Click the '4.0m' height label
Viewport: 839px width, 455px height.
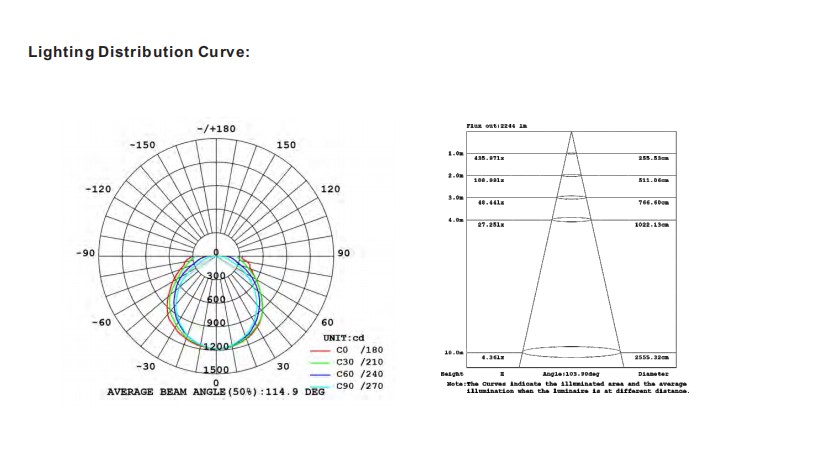coord(456,220)
